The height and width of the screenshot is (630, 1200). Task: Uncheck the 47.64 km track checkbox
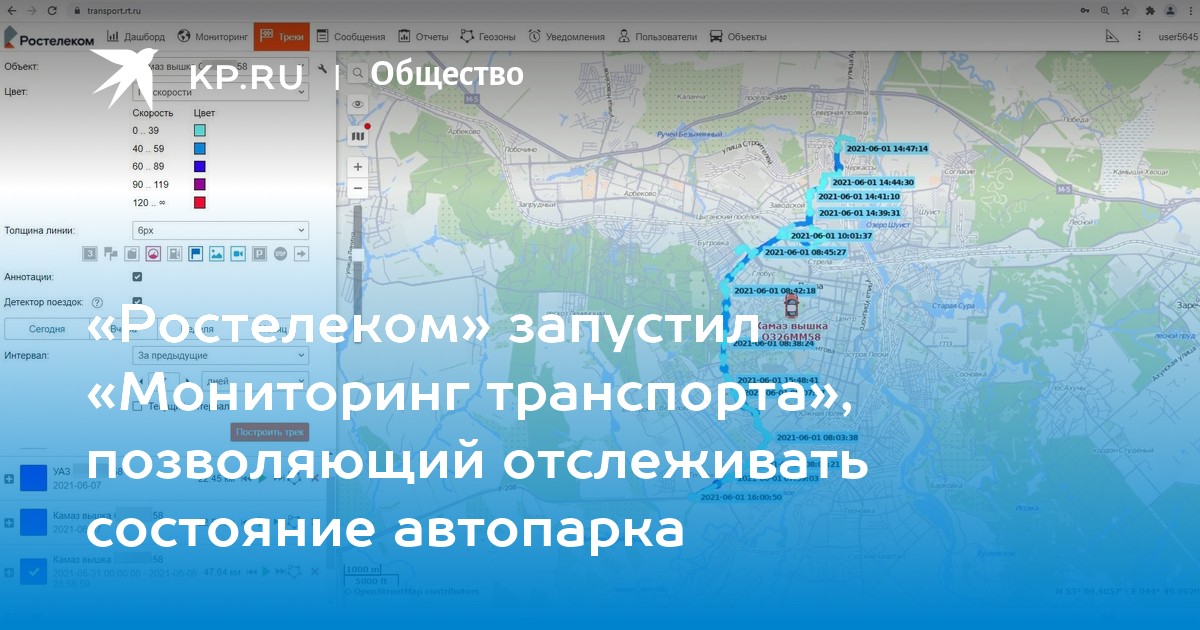(34, 571)
